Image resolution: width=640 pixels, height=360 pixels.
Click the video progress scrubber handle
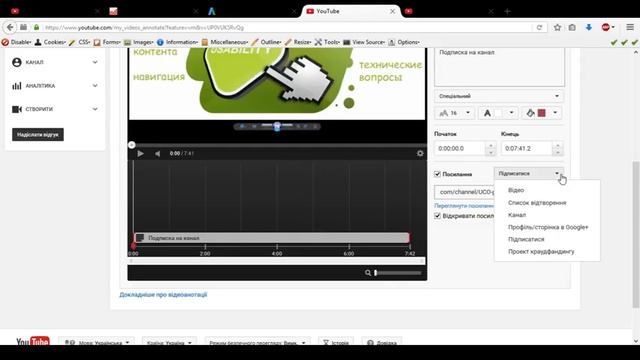131,145
